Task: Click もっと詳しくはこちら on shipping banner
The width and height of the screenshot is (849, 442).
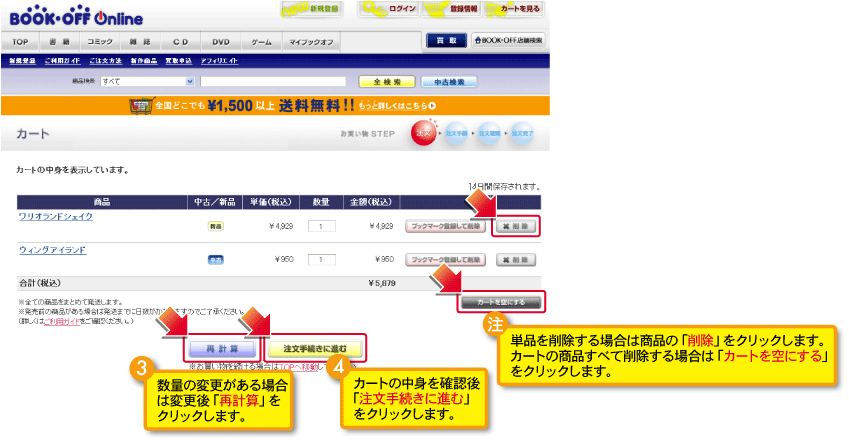Action: pos(397,106)
